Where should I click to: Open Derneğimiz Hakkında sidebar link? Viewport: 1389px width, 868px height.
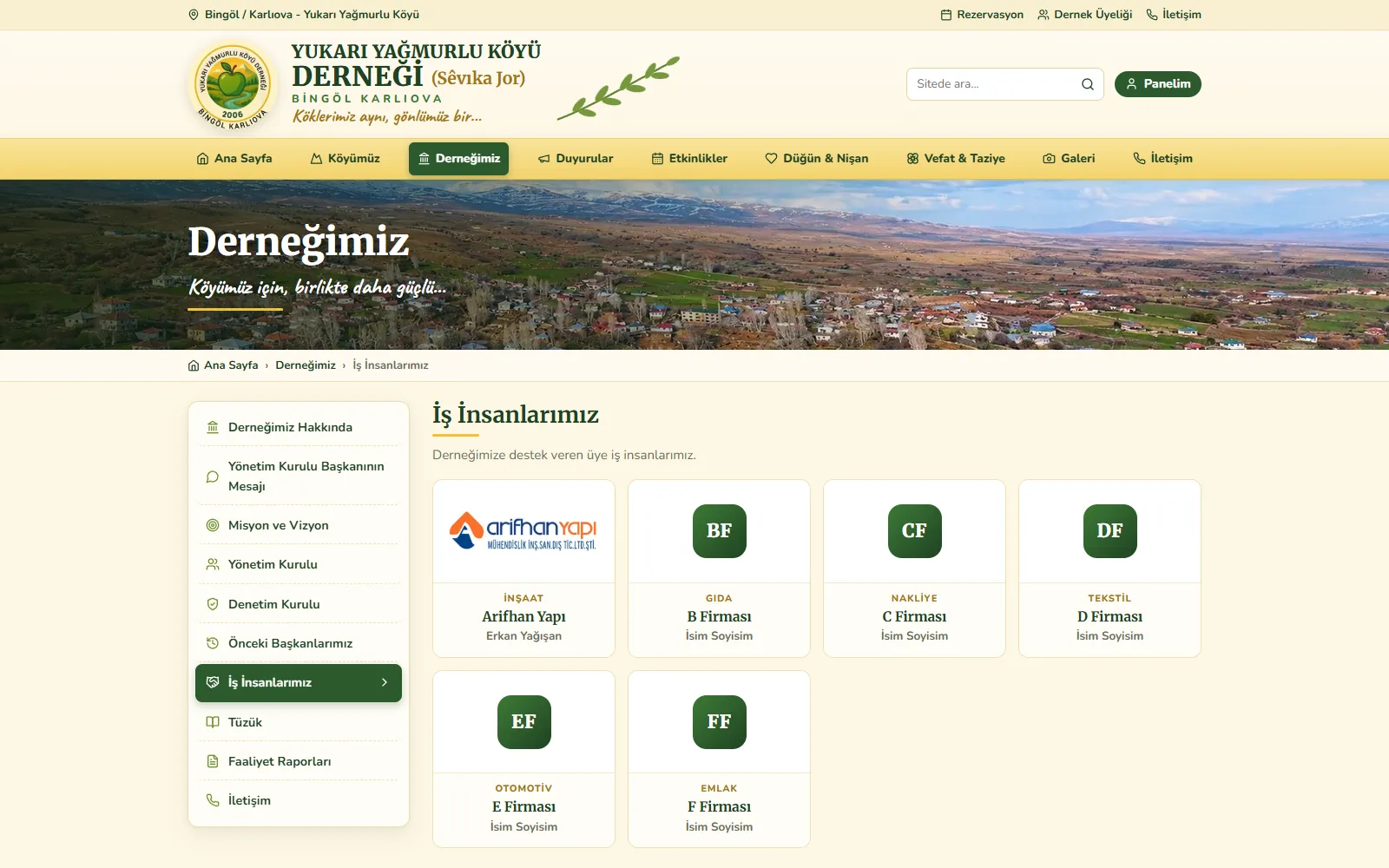pyautogui.click(x=299, y=427)
